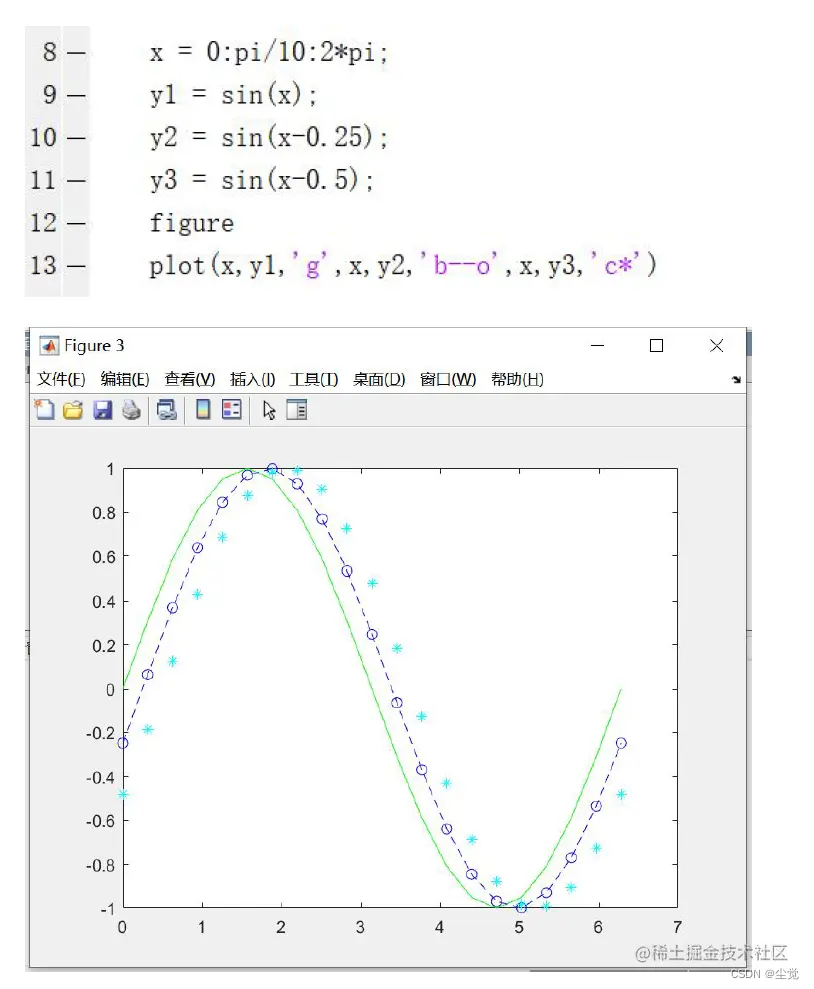Click the breakpoint dash on line 13

pyautogui.click(x=76, y=267)
